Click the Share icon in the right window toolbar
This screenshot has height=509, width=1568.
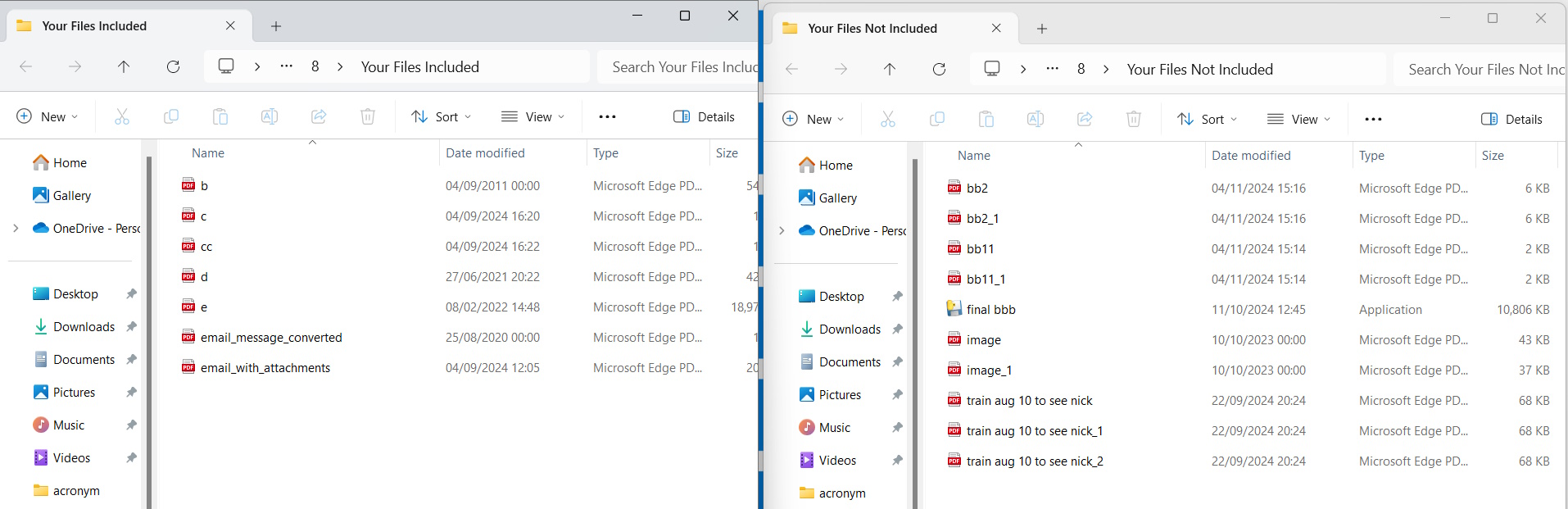point(1085,120)
